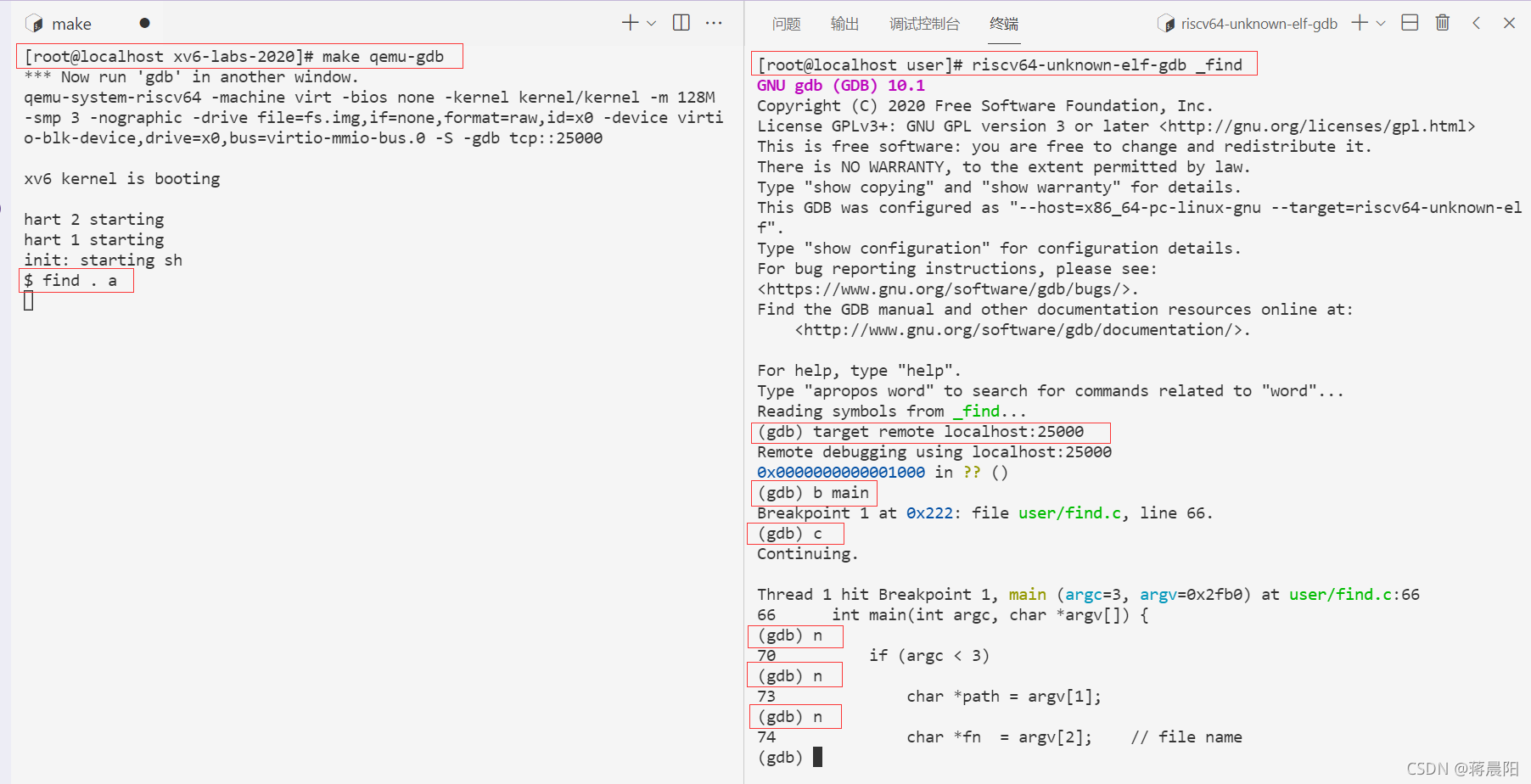Switch to the 输出 panel tab
This screenshot has height=784, width=1531.
coord(844,24)
